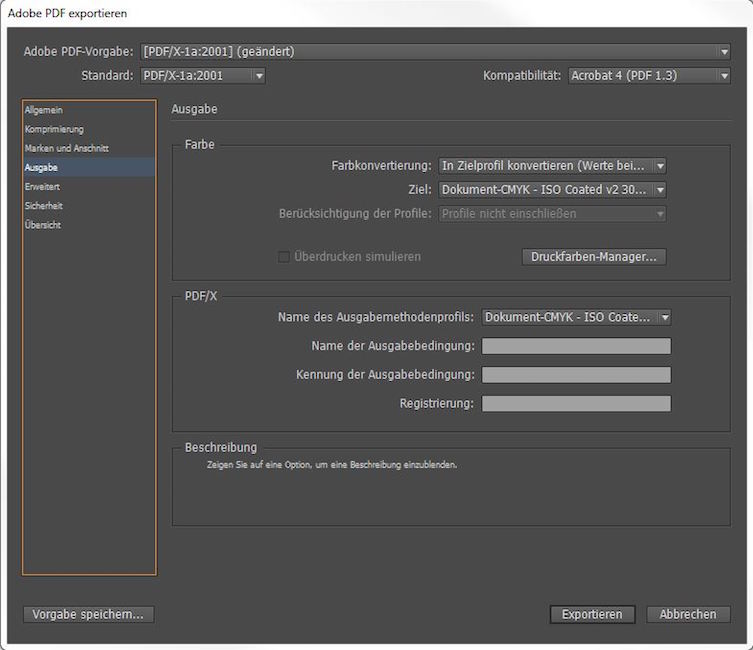Switch to the Komprimierung section
The width and height of the screenshot is (753, 650).
[89, 130]
